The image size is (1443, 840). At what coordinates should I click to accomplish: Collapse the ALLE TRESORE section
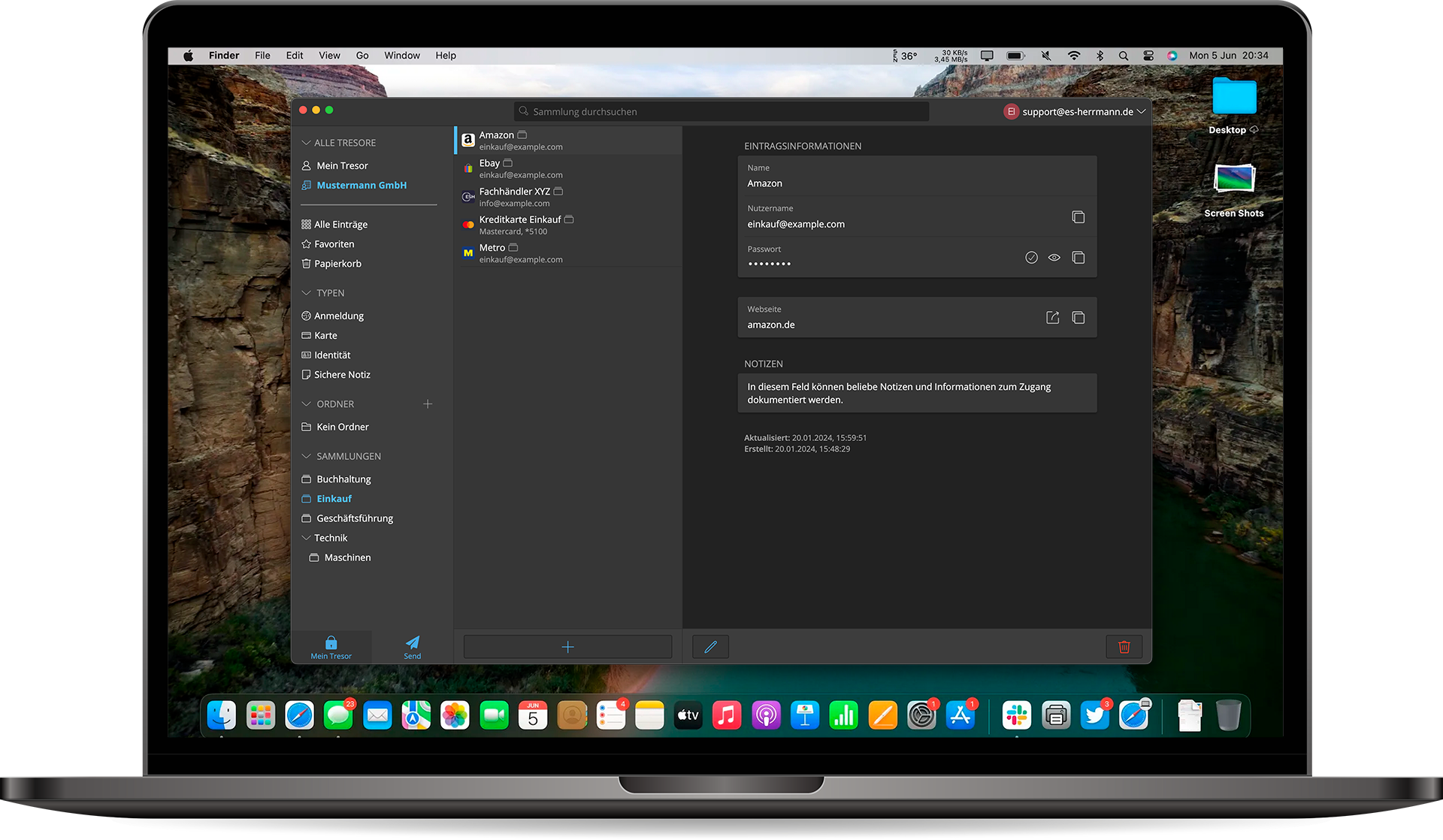[306, 143]
